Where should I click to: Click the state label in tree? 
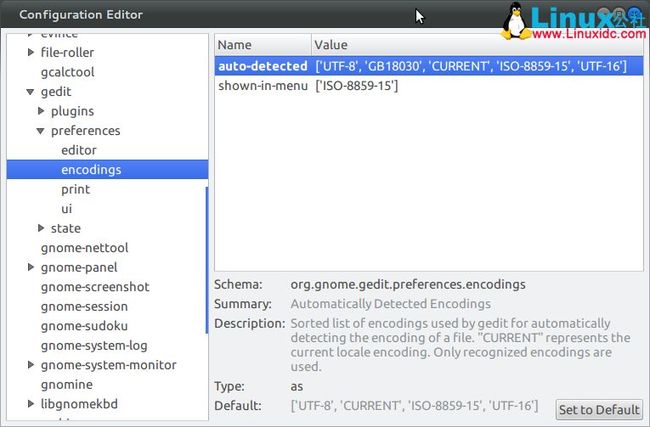pos(66,228)
